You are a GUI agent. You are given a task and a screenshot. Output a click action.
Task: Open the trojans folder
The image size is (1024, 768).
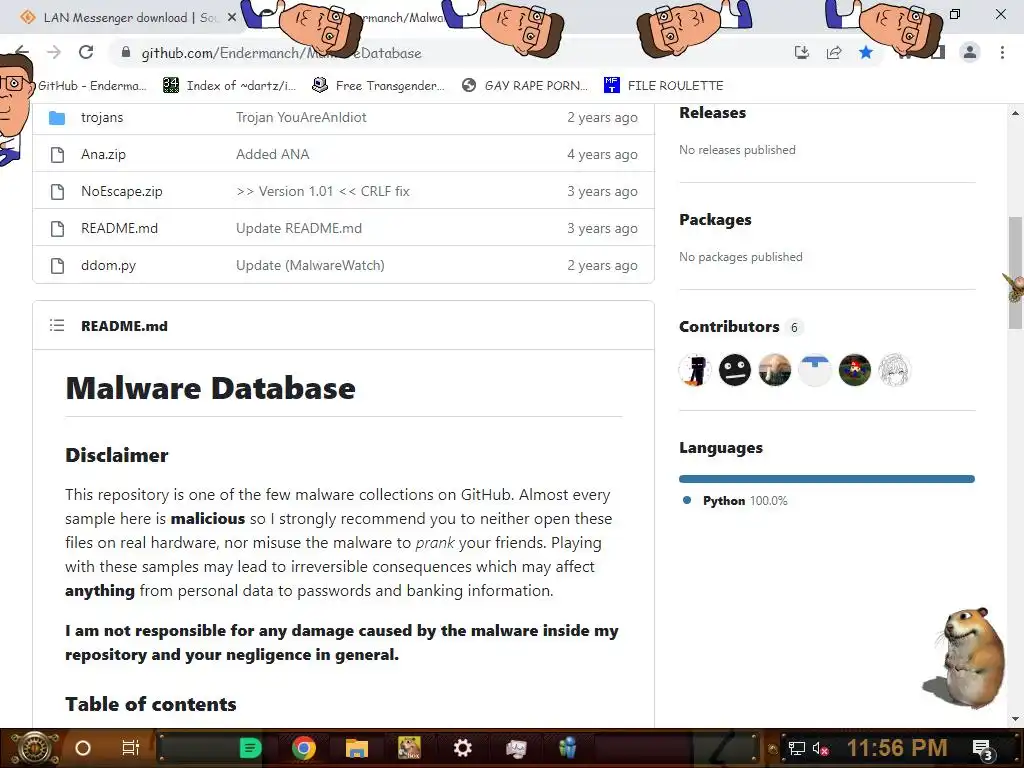[102, 118]
